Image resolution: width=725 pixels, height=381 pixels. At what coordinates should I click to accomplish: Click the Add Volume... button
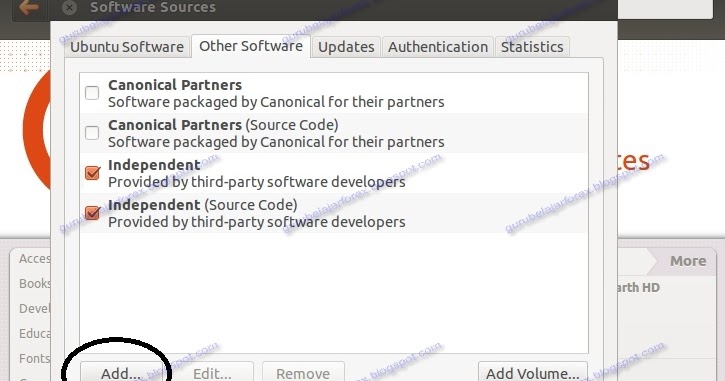(533, 373)
